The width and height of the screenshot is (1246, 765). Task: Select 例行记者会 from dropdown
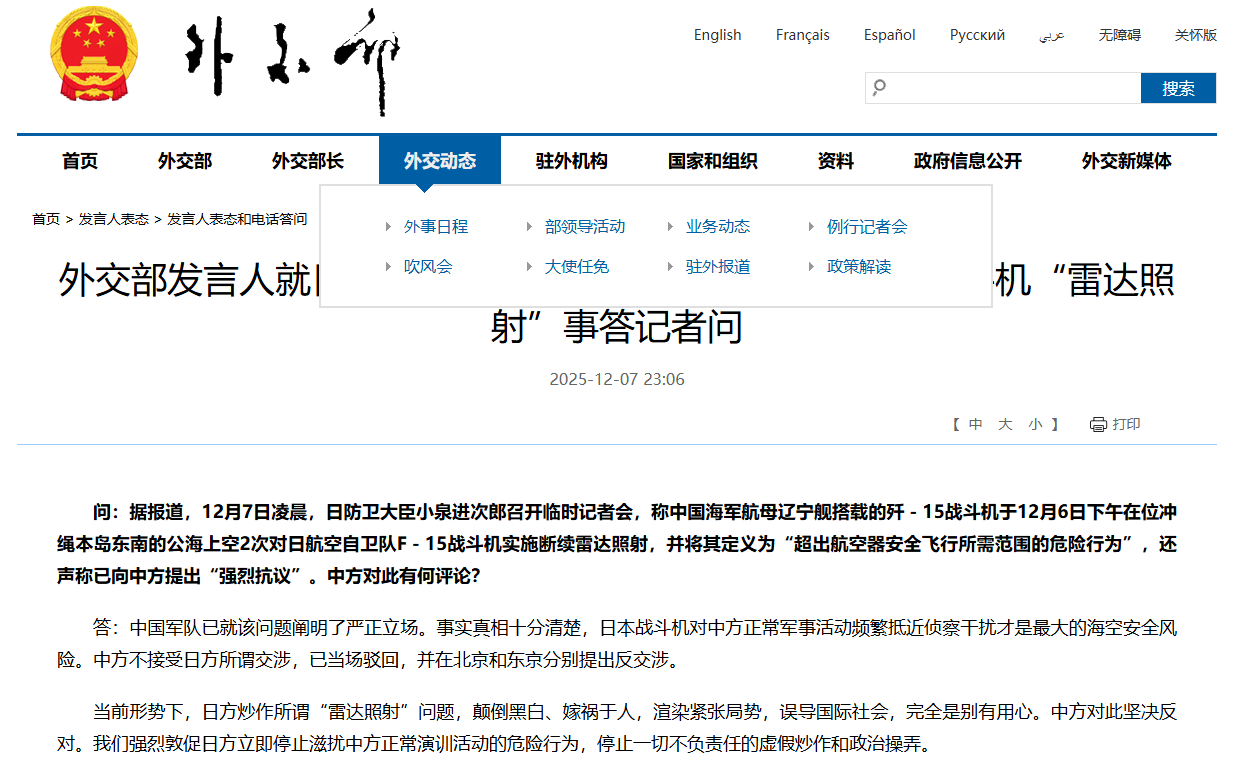click(866, 227)
